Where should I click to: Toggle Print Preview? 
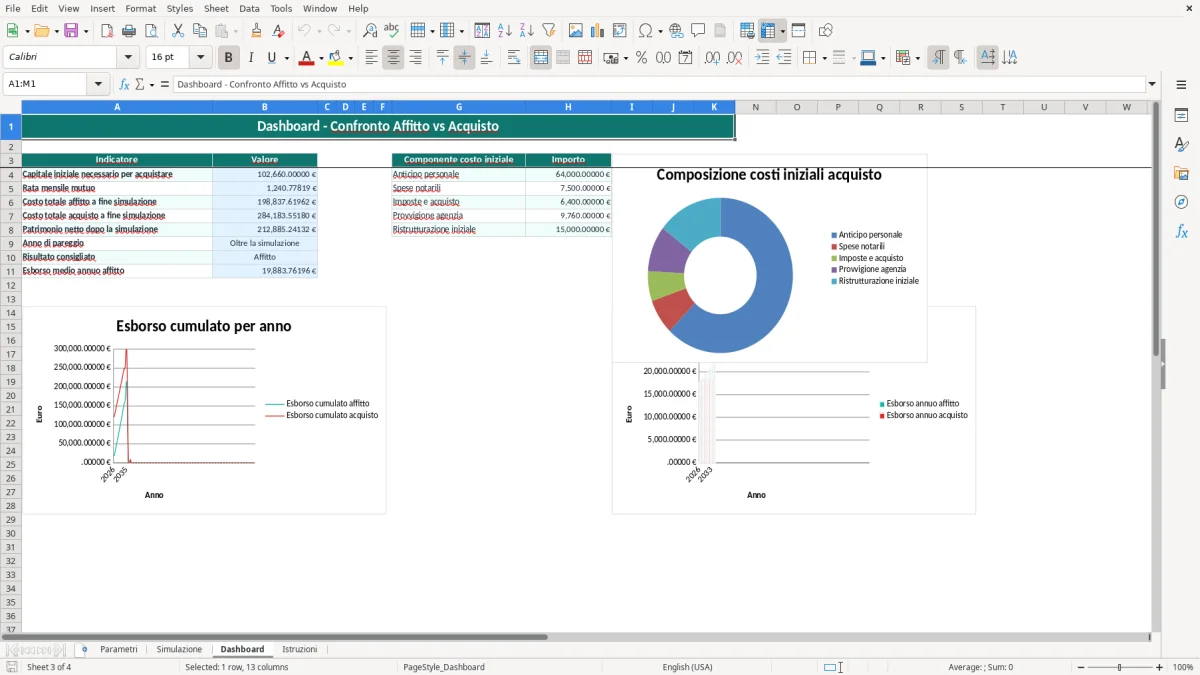(151, 31)
